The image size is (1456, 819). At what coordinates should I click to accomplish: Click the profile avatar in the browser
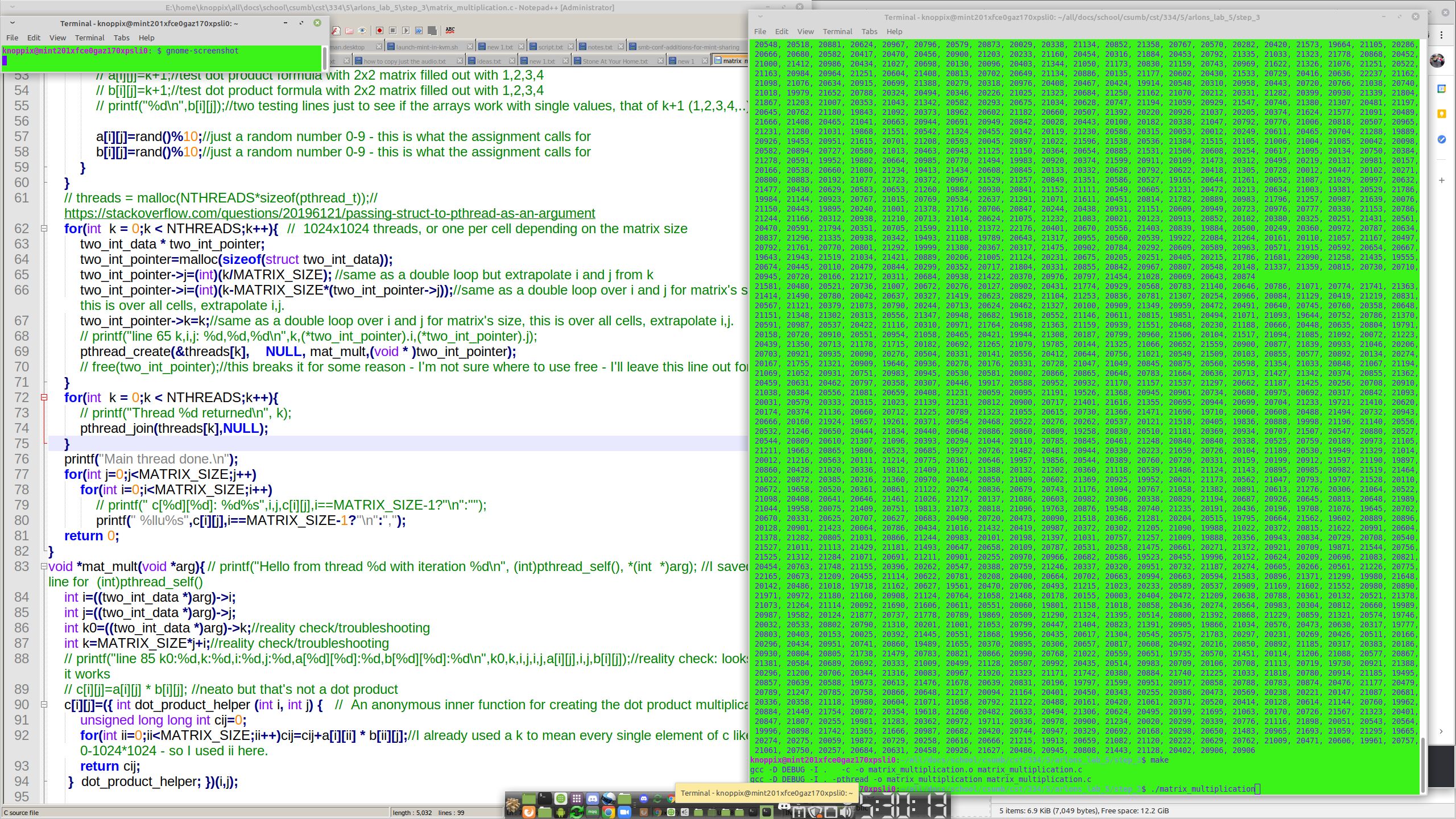[1437, 60]
